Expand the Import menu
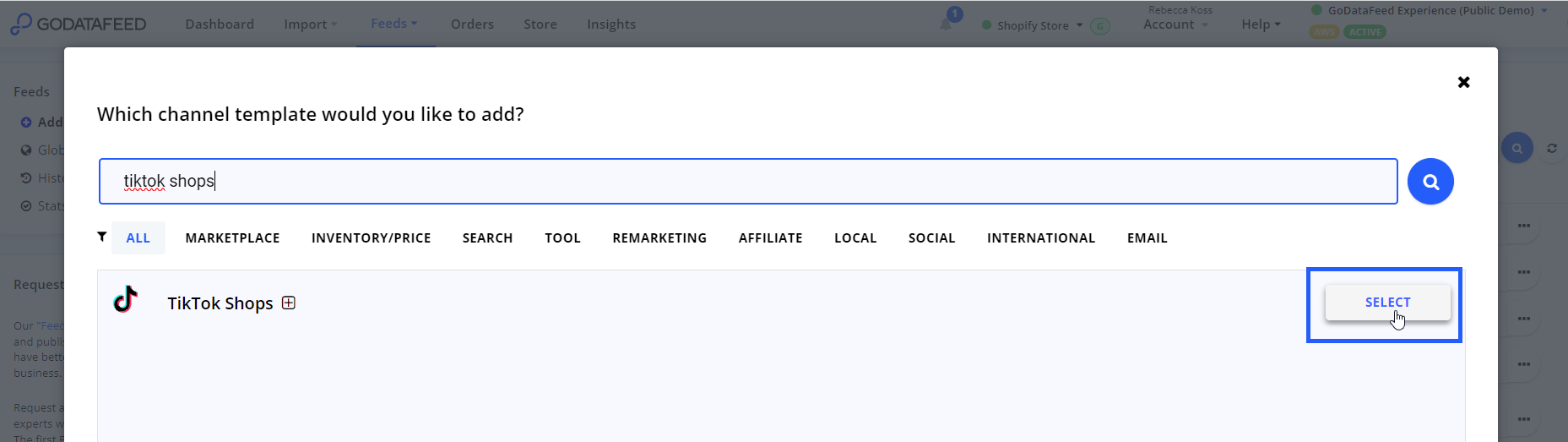This screenshot has height=442, width=1568. coord(310,24)
